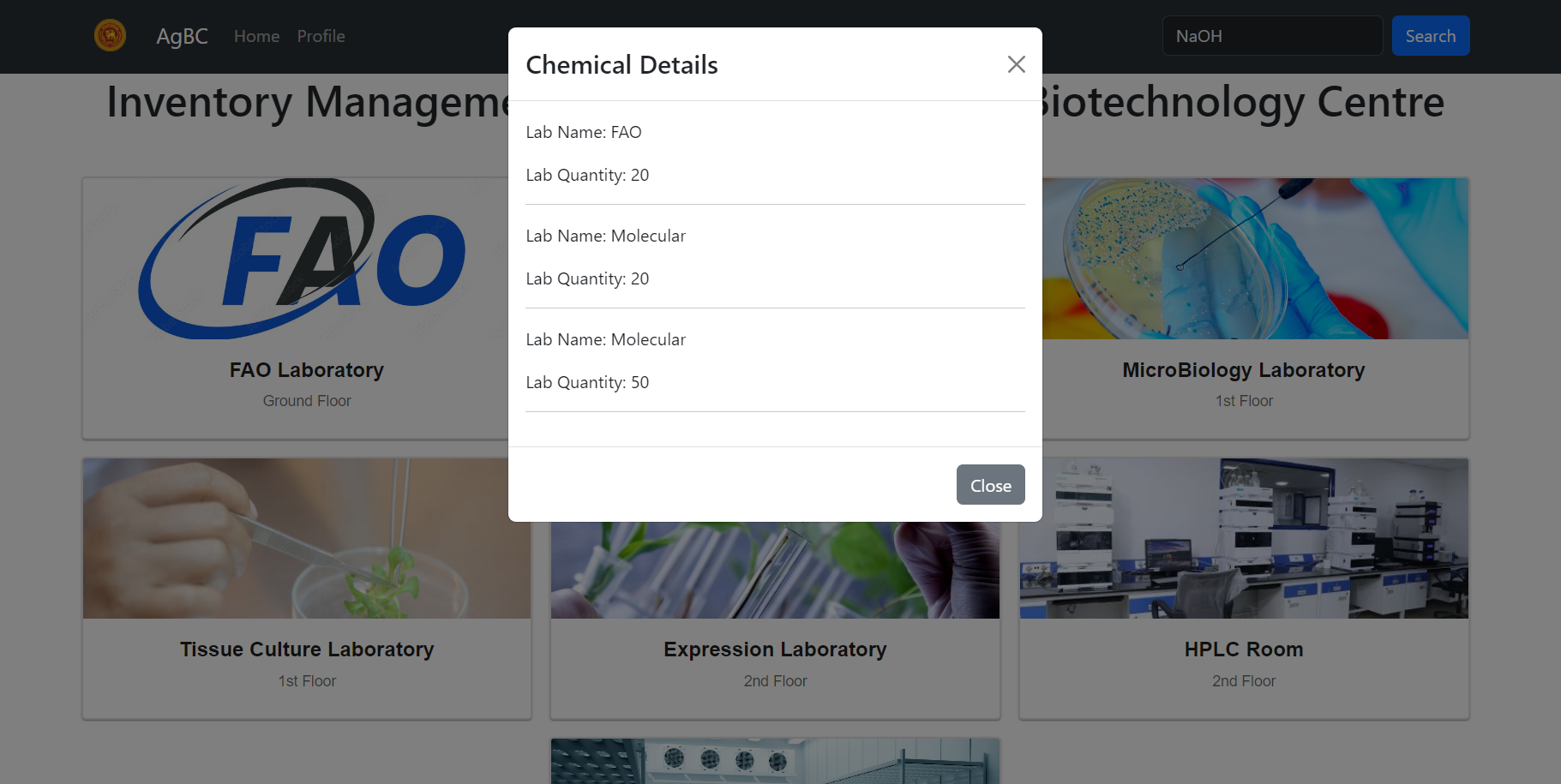Select the partially visible cold room card

tap(774, 761)
